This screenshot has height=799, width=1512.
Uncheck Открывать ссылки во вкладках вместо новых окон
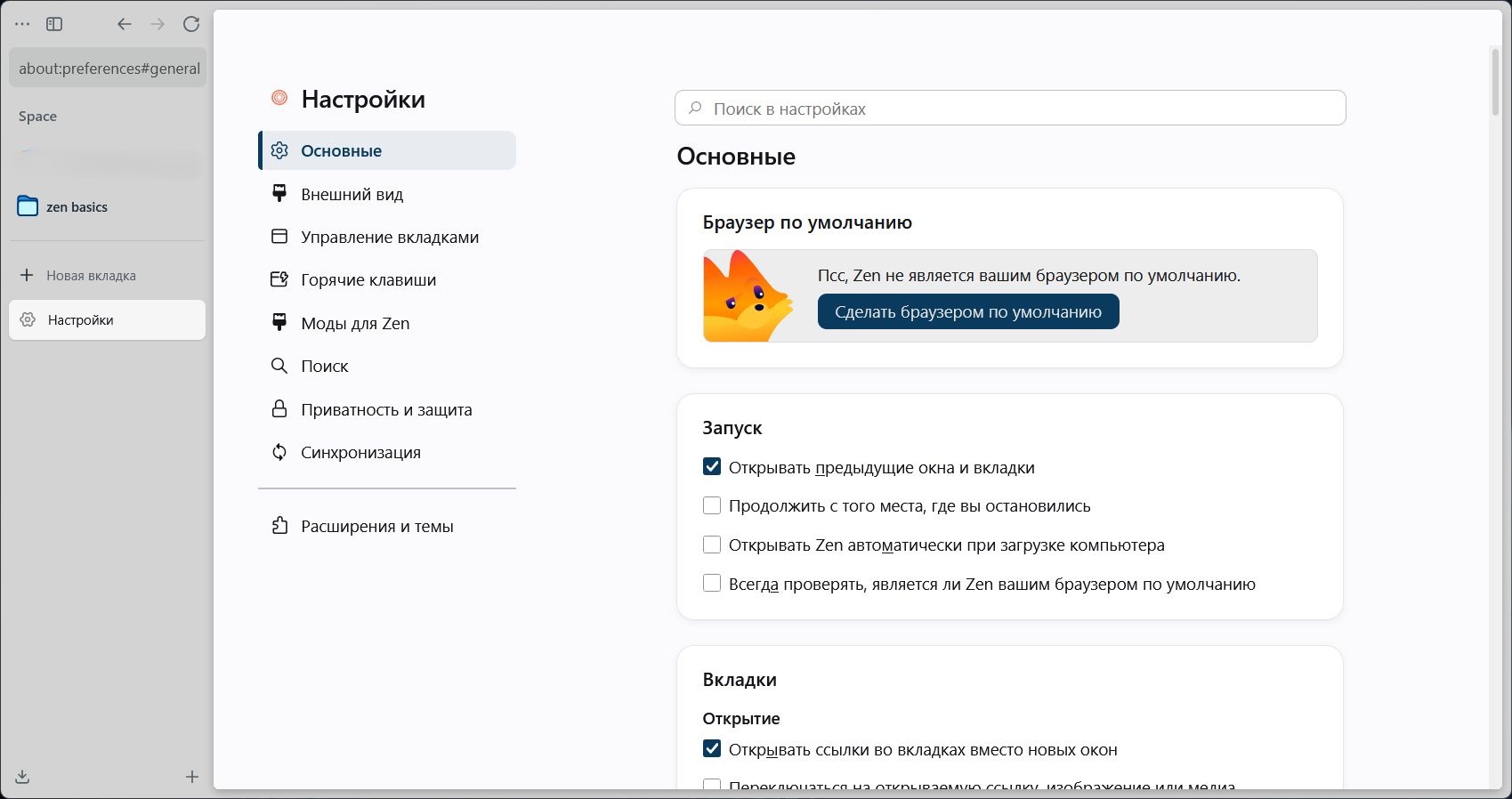pos(712,749)
